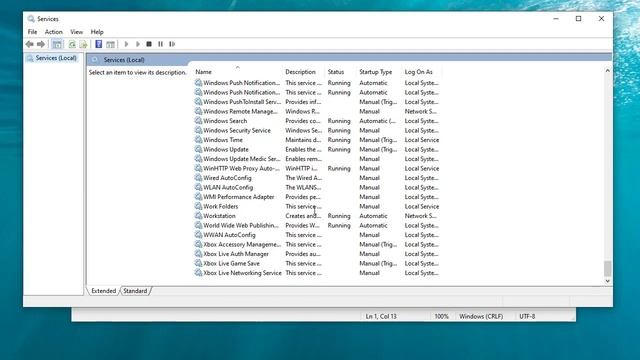640x360 pixels.
Task: Switch to the Standard tab
Action: pyautogui.click(x=135, y=291)
